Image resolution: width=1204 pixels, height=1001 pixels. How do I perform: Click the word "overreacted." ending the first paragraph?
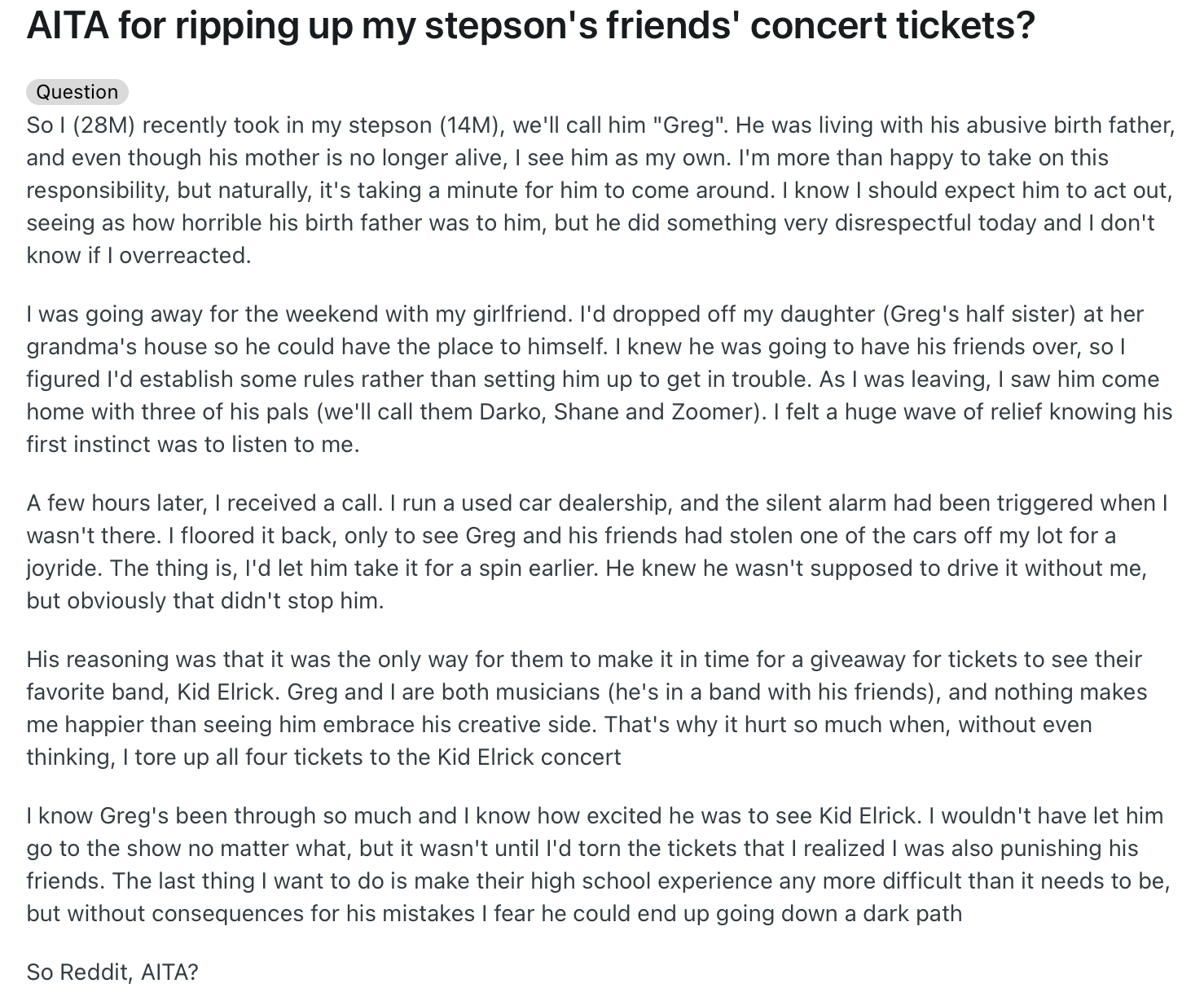coord(185,256)
